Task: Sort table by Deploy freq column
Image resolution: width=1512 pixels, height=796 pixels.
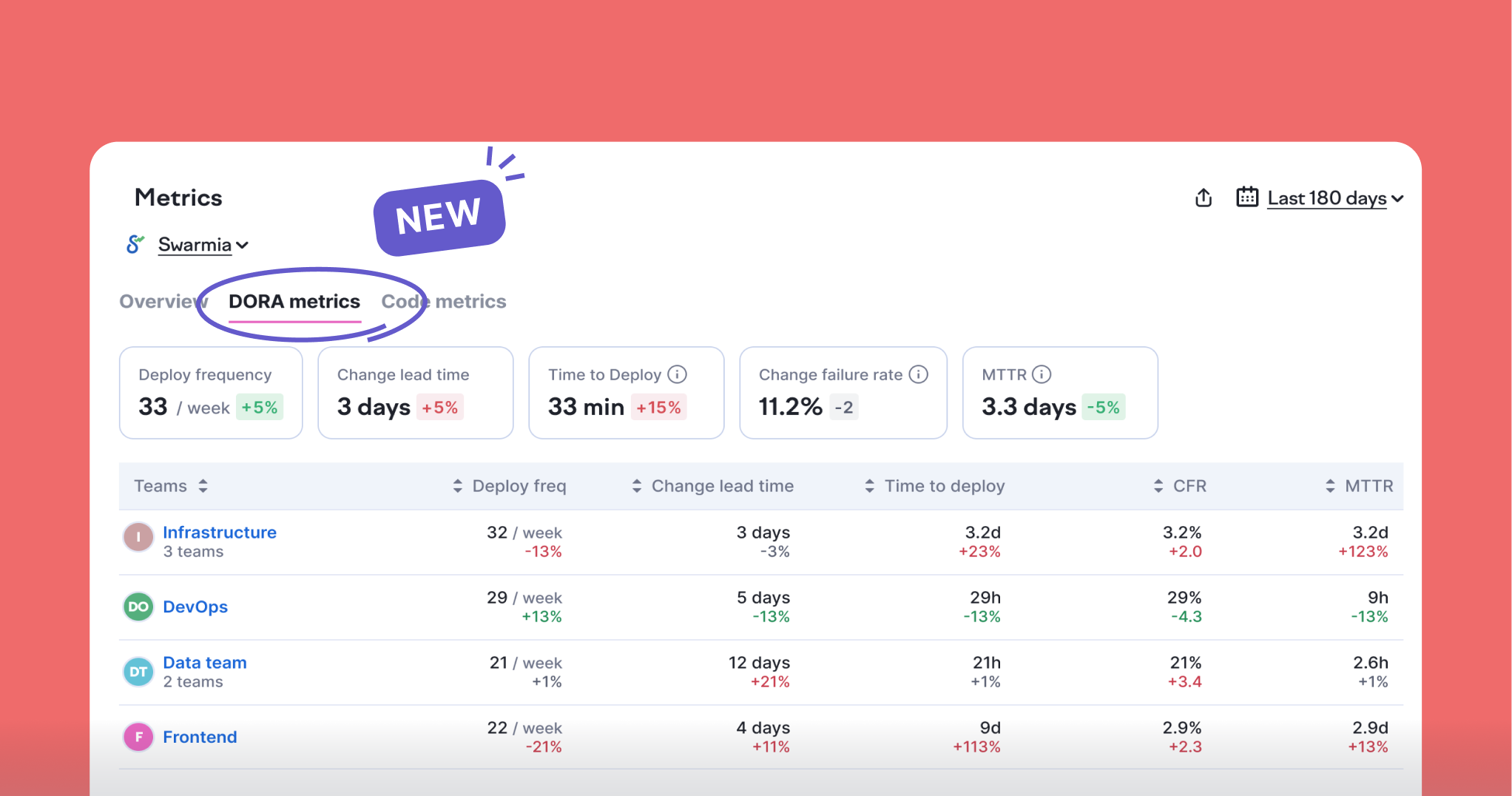Action: pos(458,486)
